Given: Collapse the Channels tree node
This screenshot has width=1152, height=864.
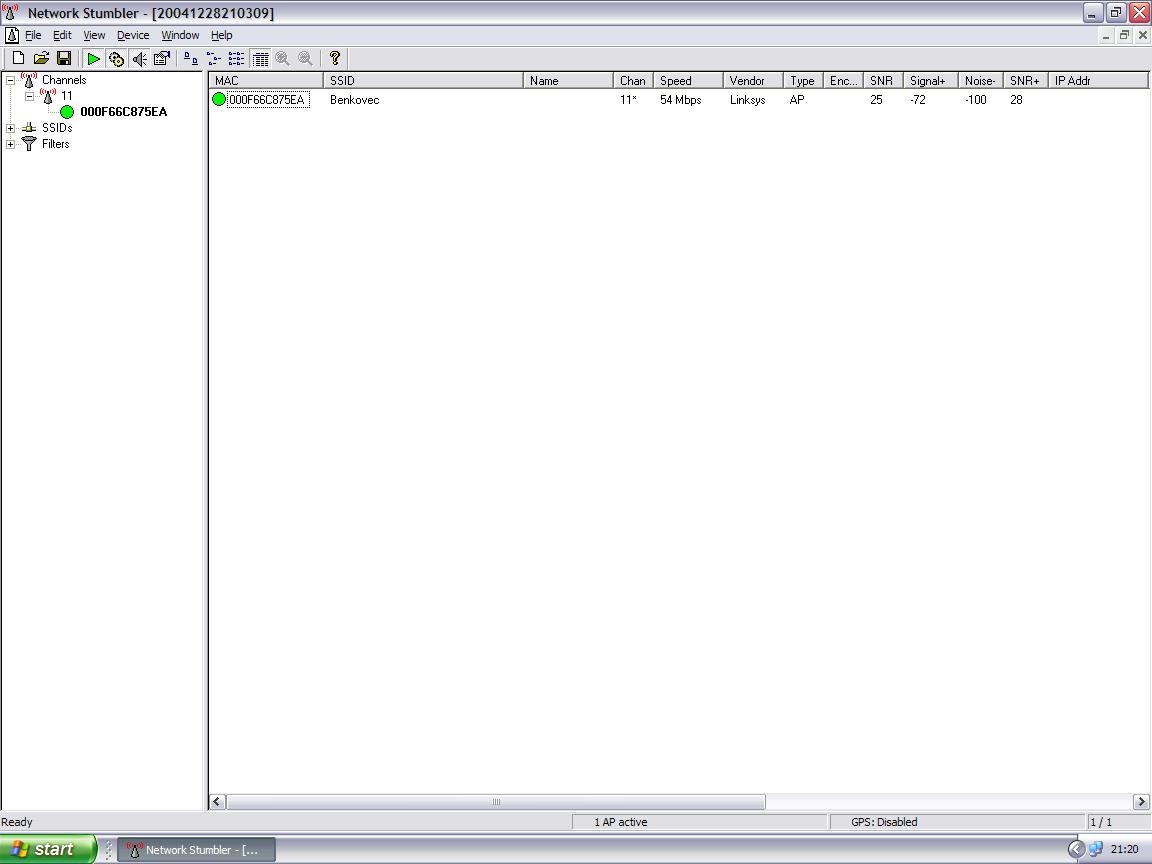Looking at the screenshot, I should click(11, 81).
